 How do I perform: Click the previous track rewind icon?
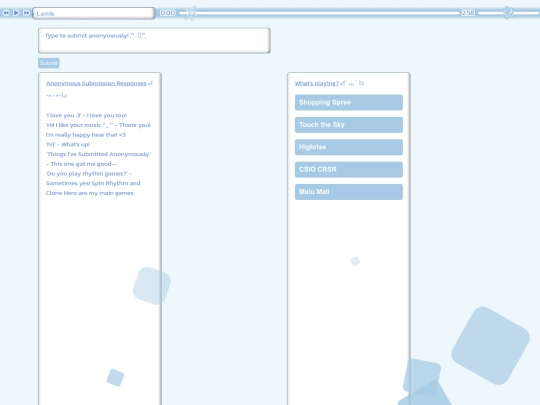coord(6,13)
